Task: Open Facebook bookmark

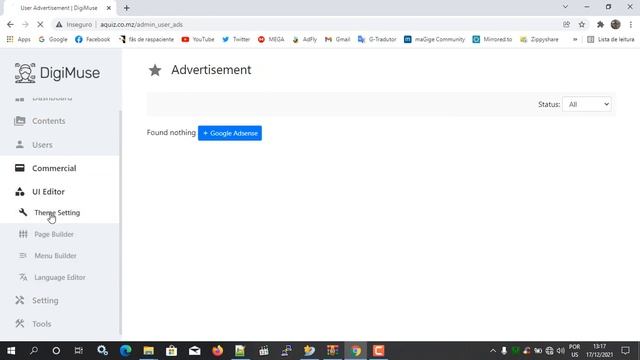Action: (93, 39)
